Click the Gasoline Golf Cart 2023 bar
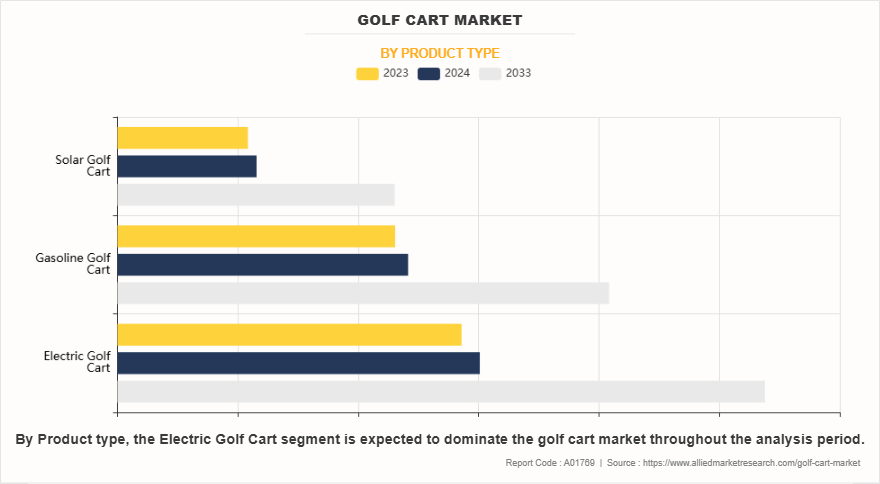This screenshot has width=880, height=484. (256, 236)
